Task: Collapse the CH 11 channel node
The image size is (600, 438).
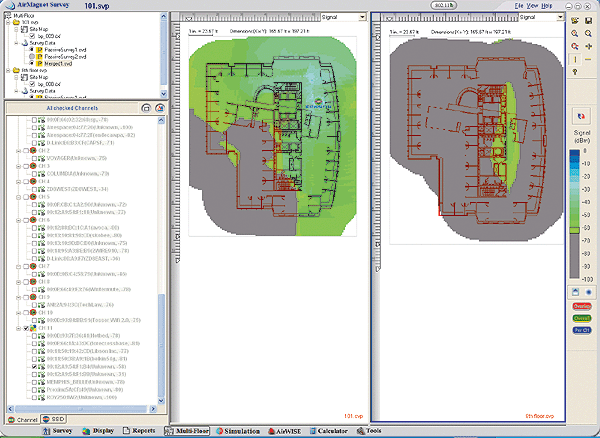Action: coord(18,328)
